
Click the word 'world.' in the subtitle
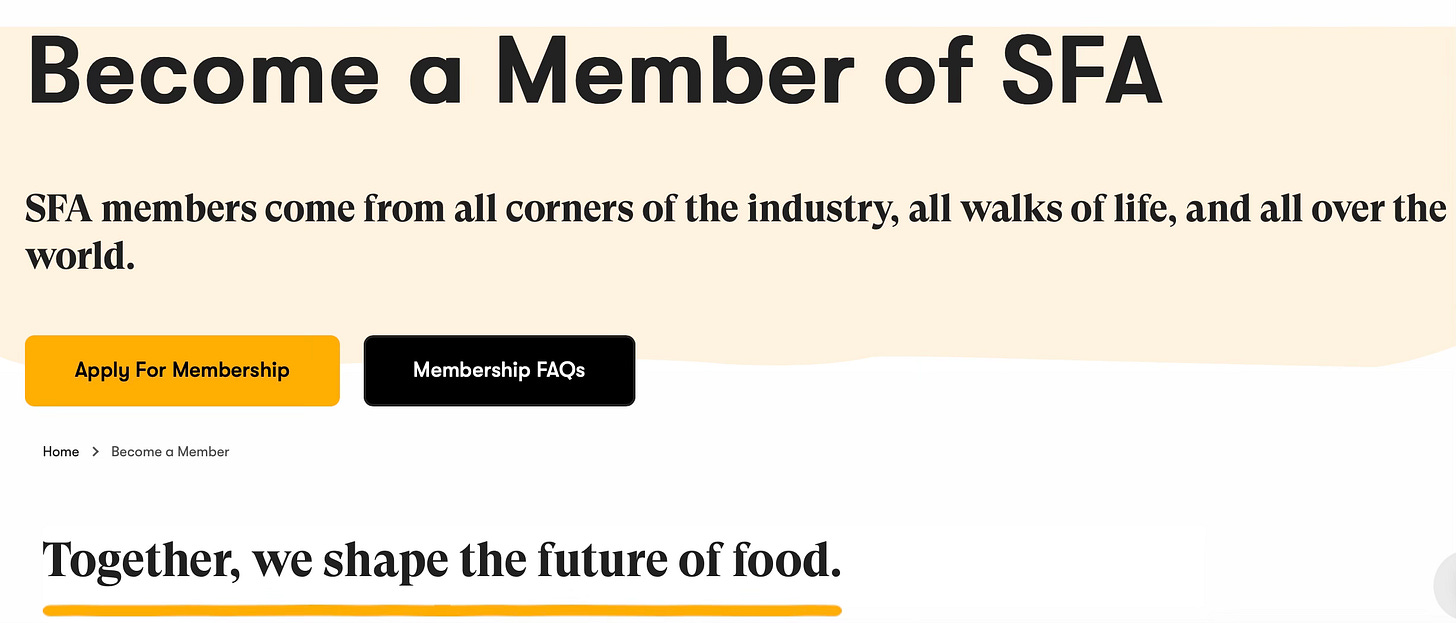80,258
